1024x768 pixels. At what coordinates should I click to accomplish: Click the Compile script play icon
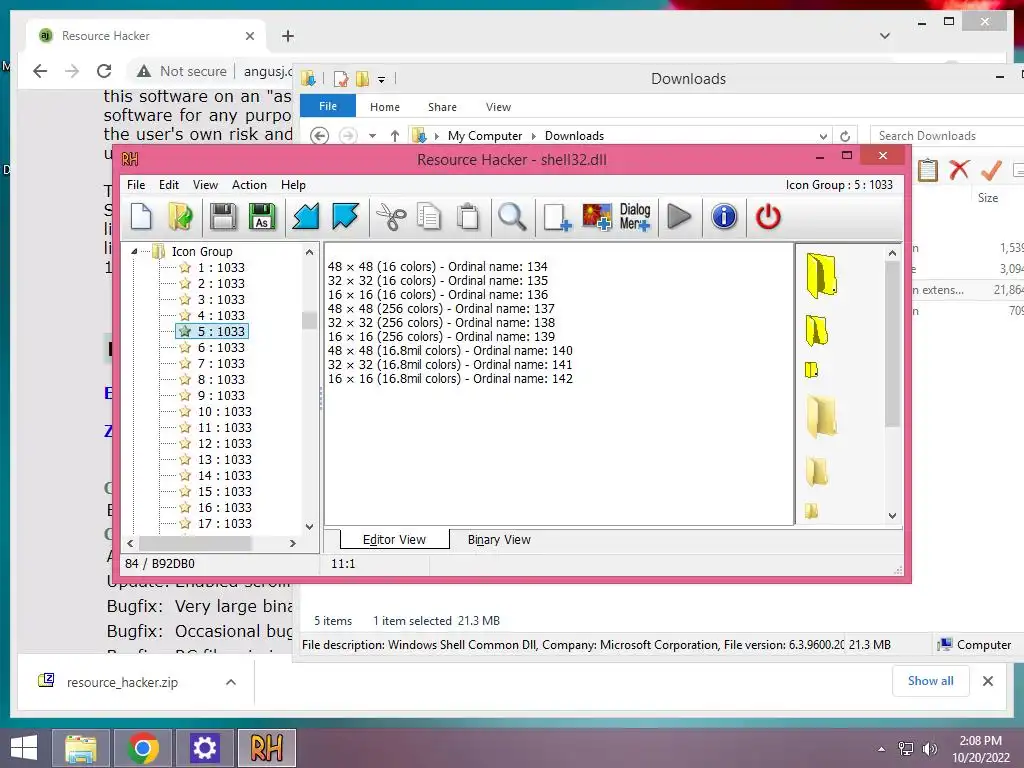point(679,217)
